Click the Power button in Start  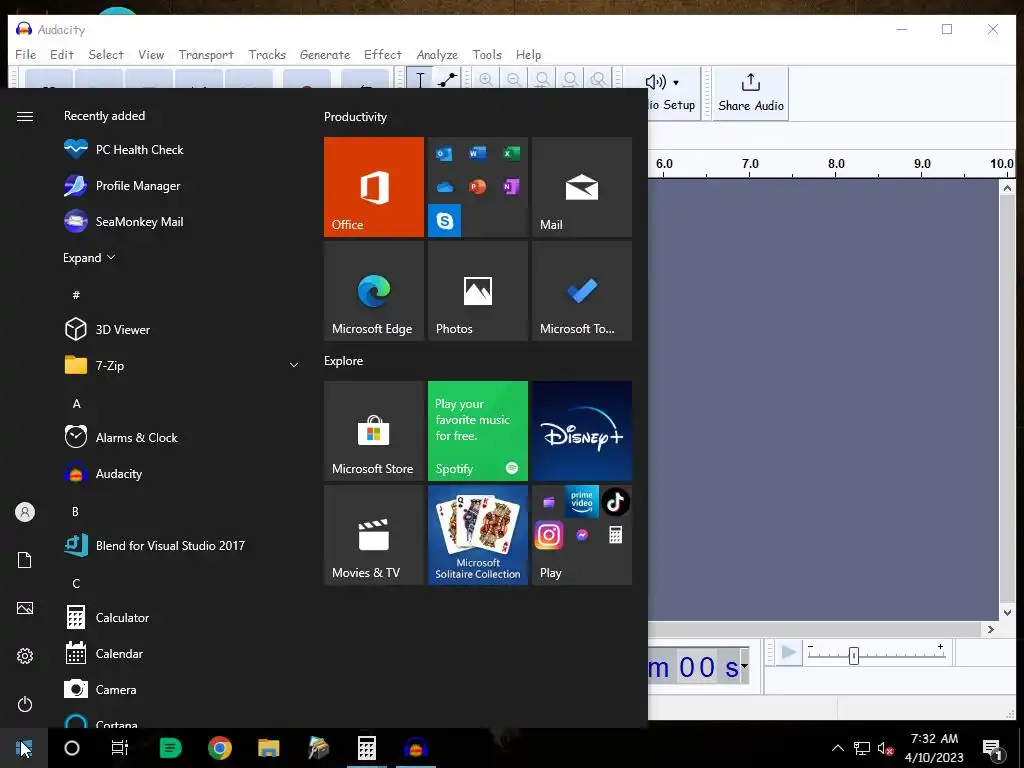pyautogui.click(x=25, y=704)
